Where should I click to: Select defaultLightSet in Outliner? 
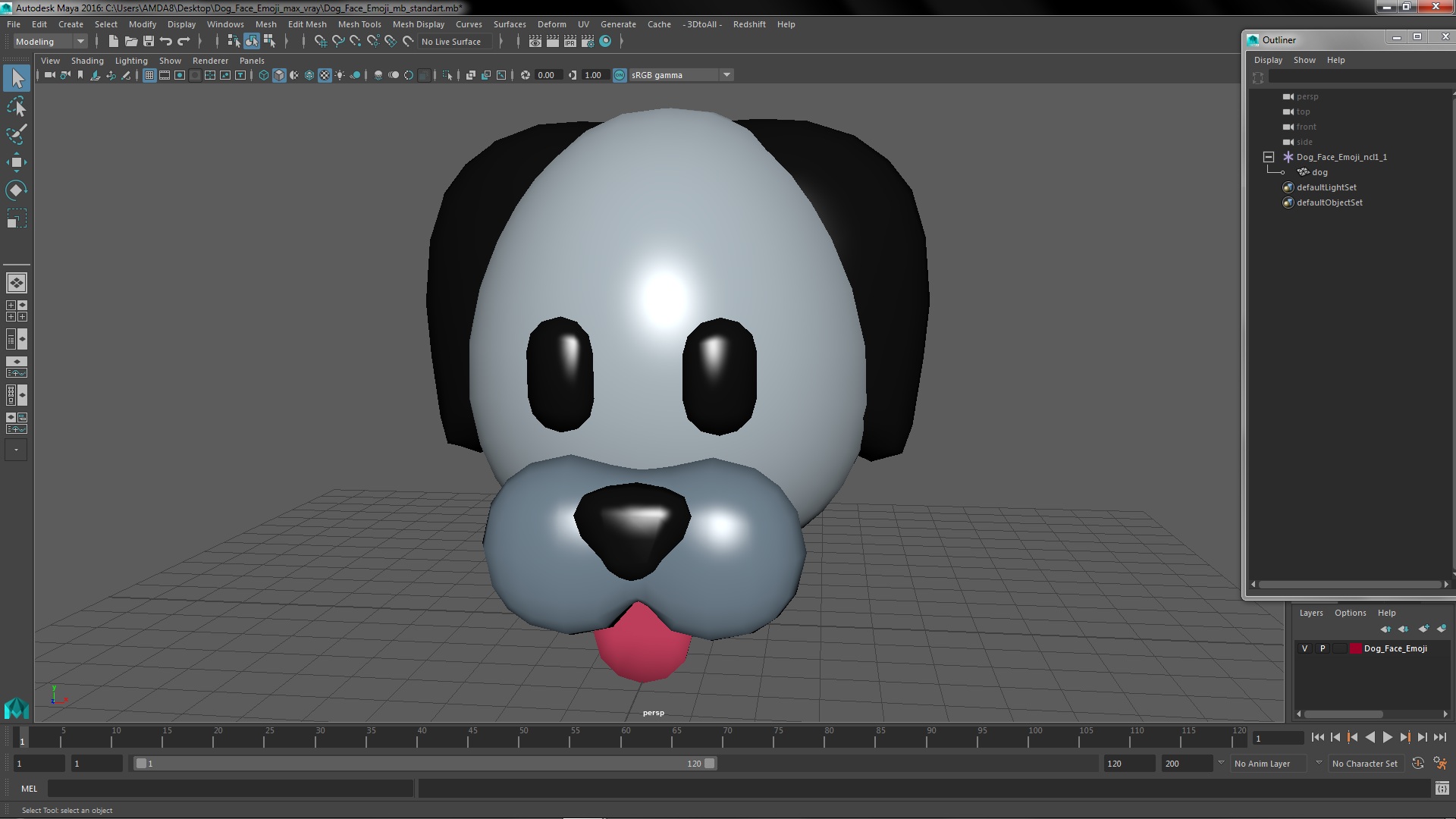point(1326,187)
